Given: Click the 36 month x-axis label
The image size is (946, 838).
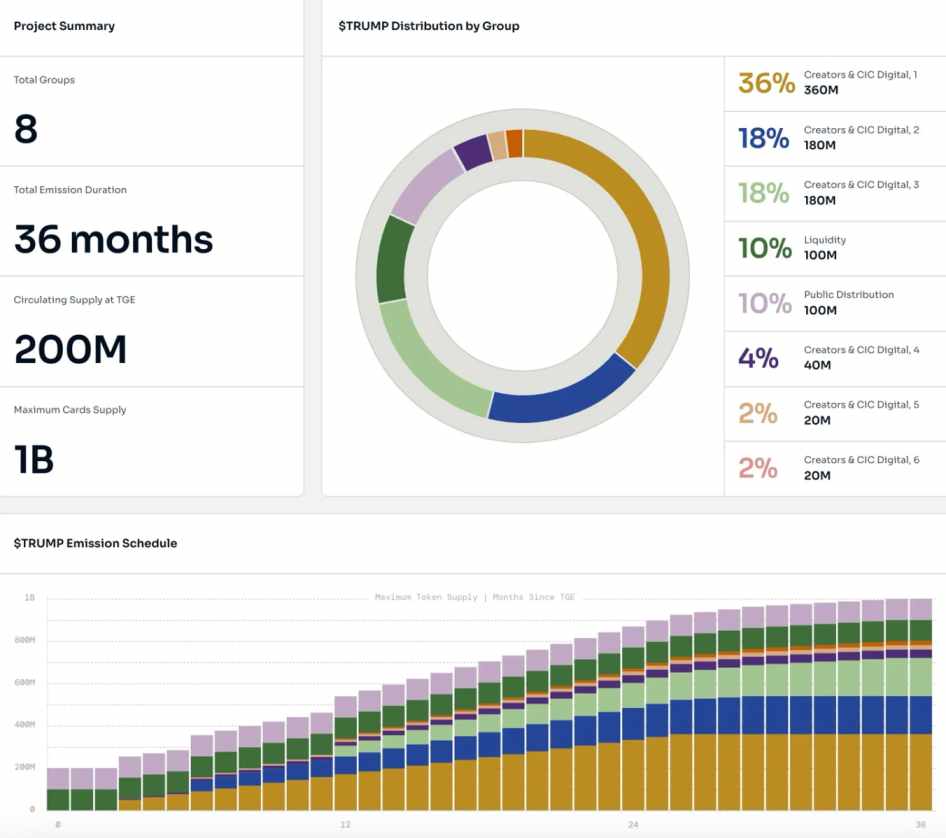Looking at the screenshot, I should (920, 824).
